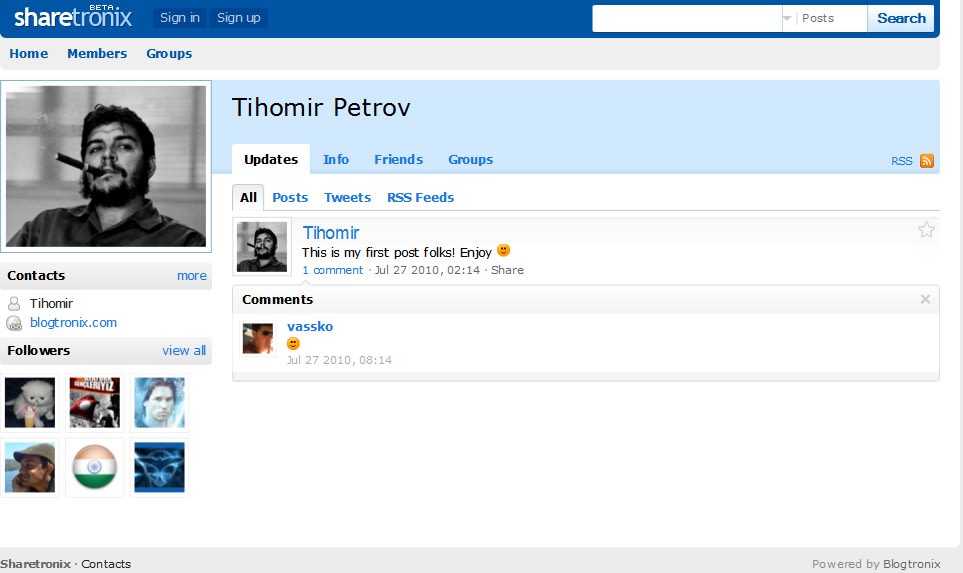Open the search type dropdown arrow
This screenshot has height=573, width=963.
(787, 18)
